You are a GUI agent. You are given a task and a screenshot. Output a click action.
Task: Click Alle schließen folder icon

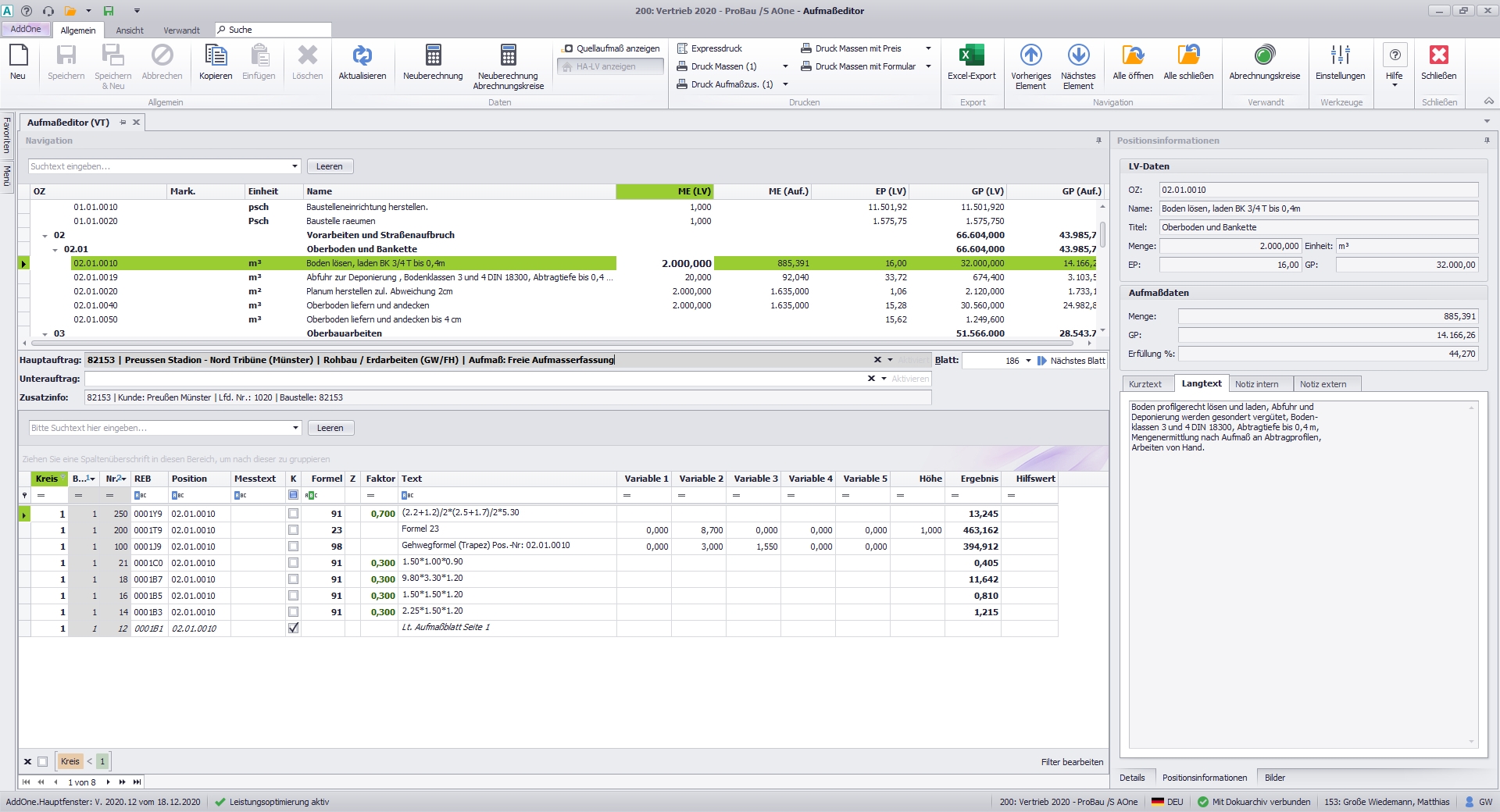(1188, 56)
